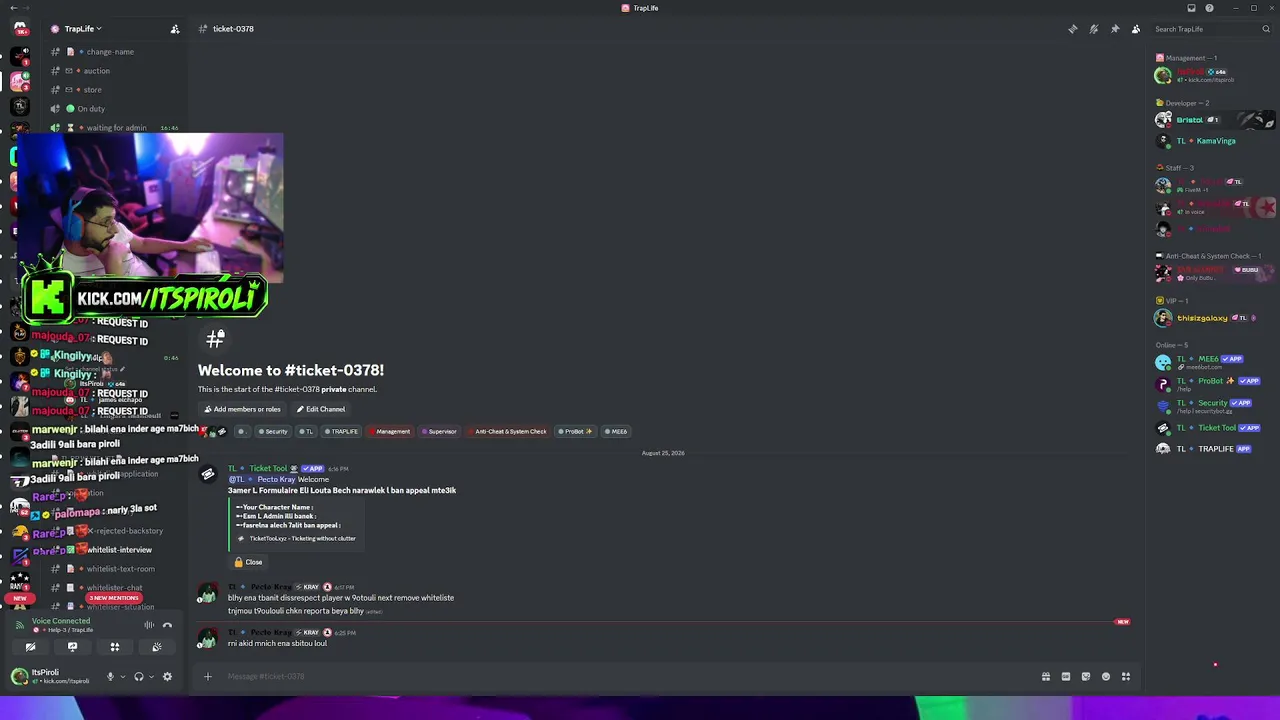This screenshot has width=1280, height=720.
Task: Open the Discord inbox icon
Action: [1191, 8]
